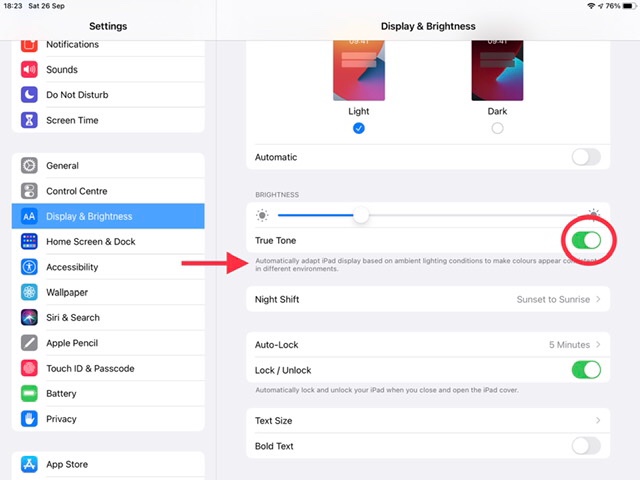Go to Touch ID & Passcode
Viewport: 640px width, 480px height.
(90, 369)
